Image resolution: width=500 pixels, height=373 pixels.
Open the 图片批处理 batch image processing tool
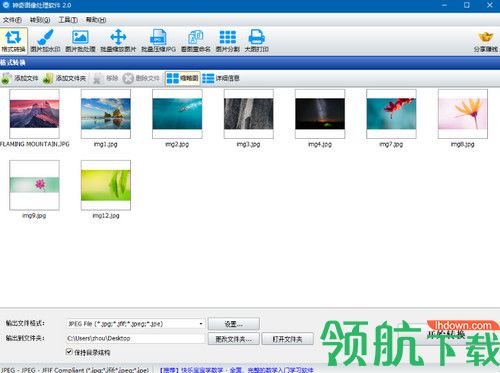tap(80, 41)
